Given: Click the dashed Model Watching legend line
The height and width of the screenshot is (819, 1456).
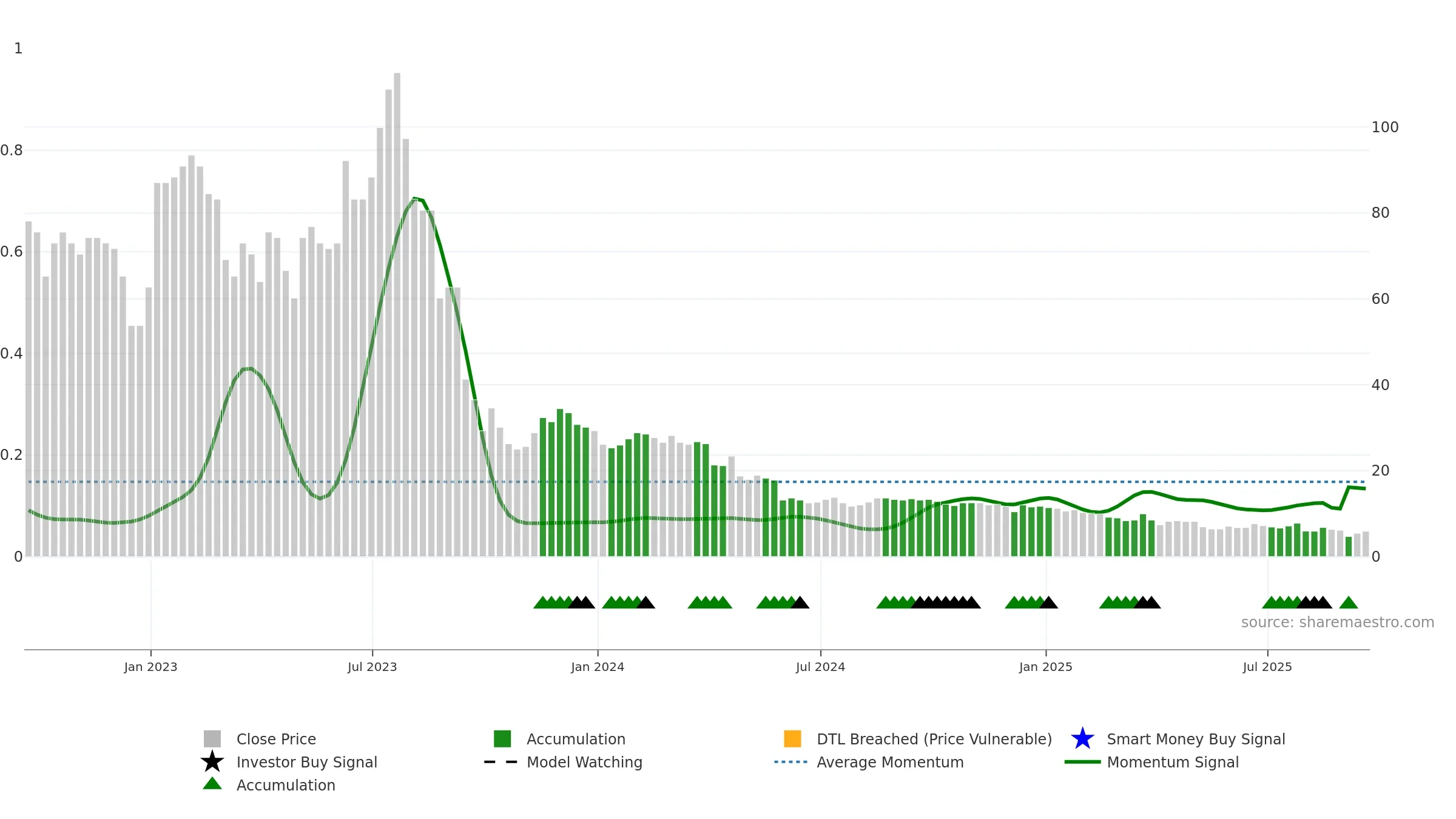Looking at the screenshot, I should [500, 762].
